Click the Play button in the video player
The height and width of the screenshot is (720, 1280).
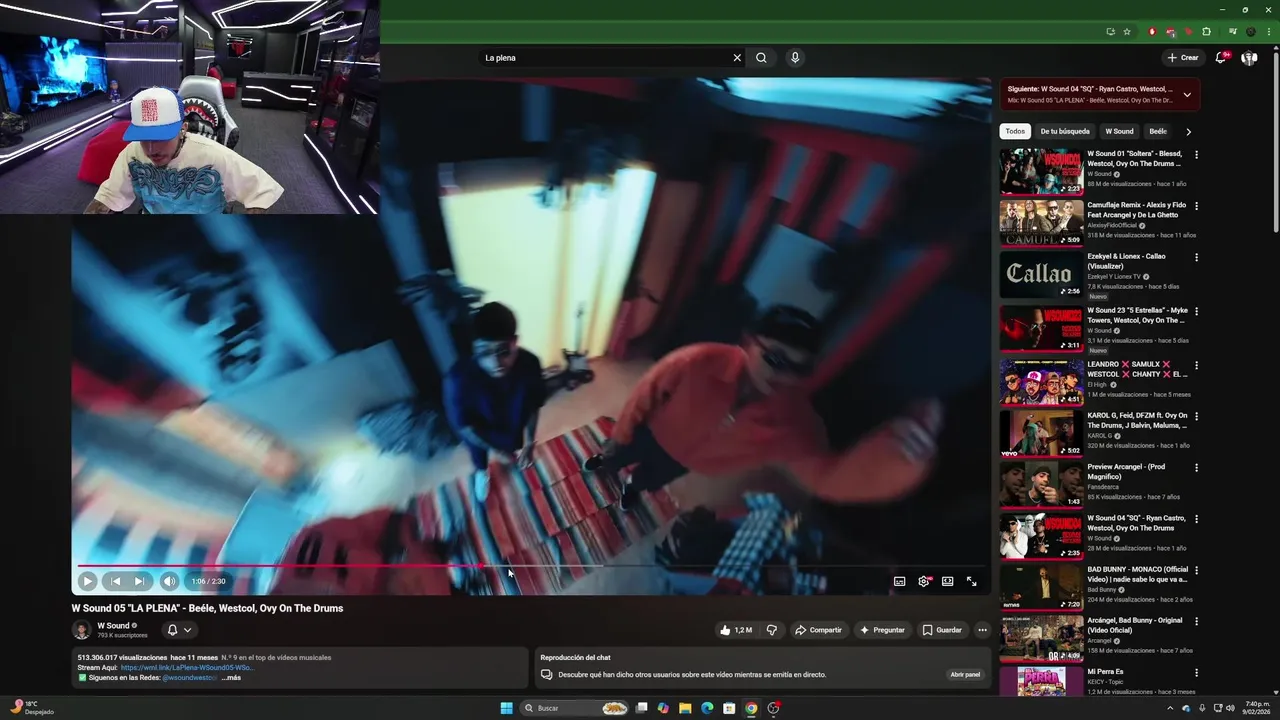tap(87, 581)
